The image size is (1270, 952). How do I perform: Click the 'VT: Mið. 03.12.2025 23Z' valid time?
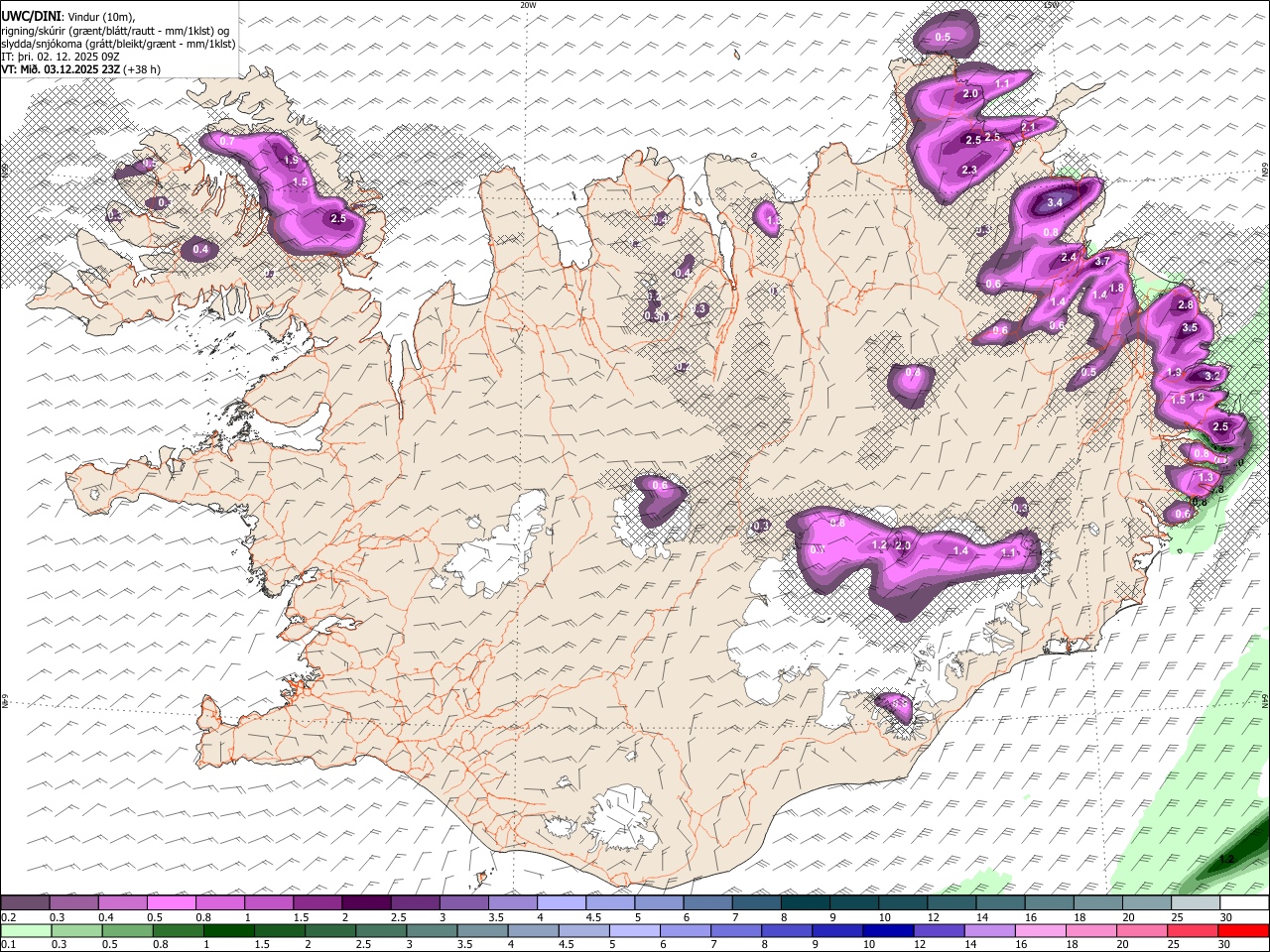(x=62, y=69)
